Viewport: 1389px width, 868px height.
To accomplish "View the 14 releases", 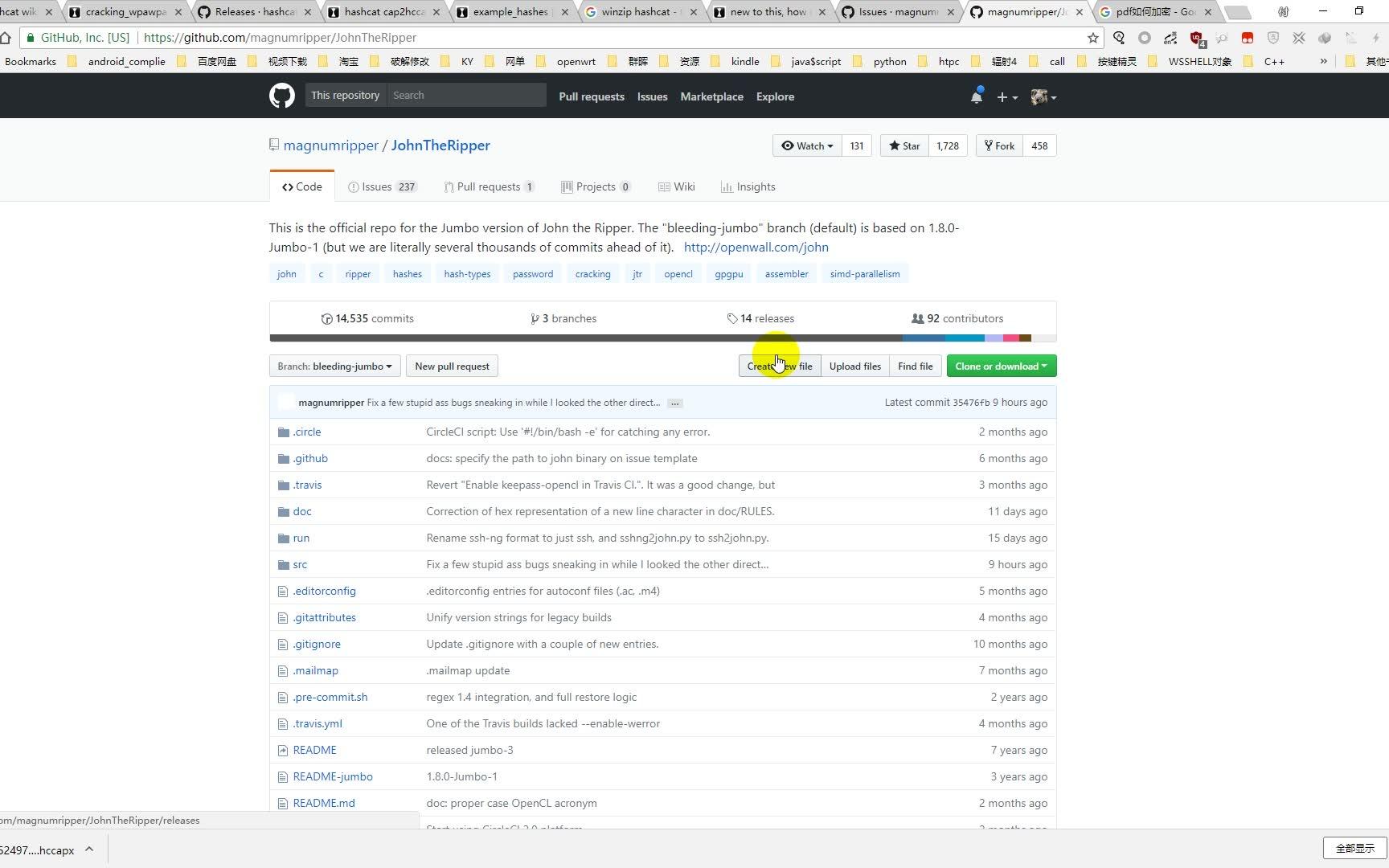I will click(760, 318).
